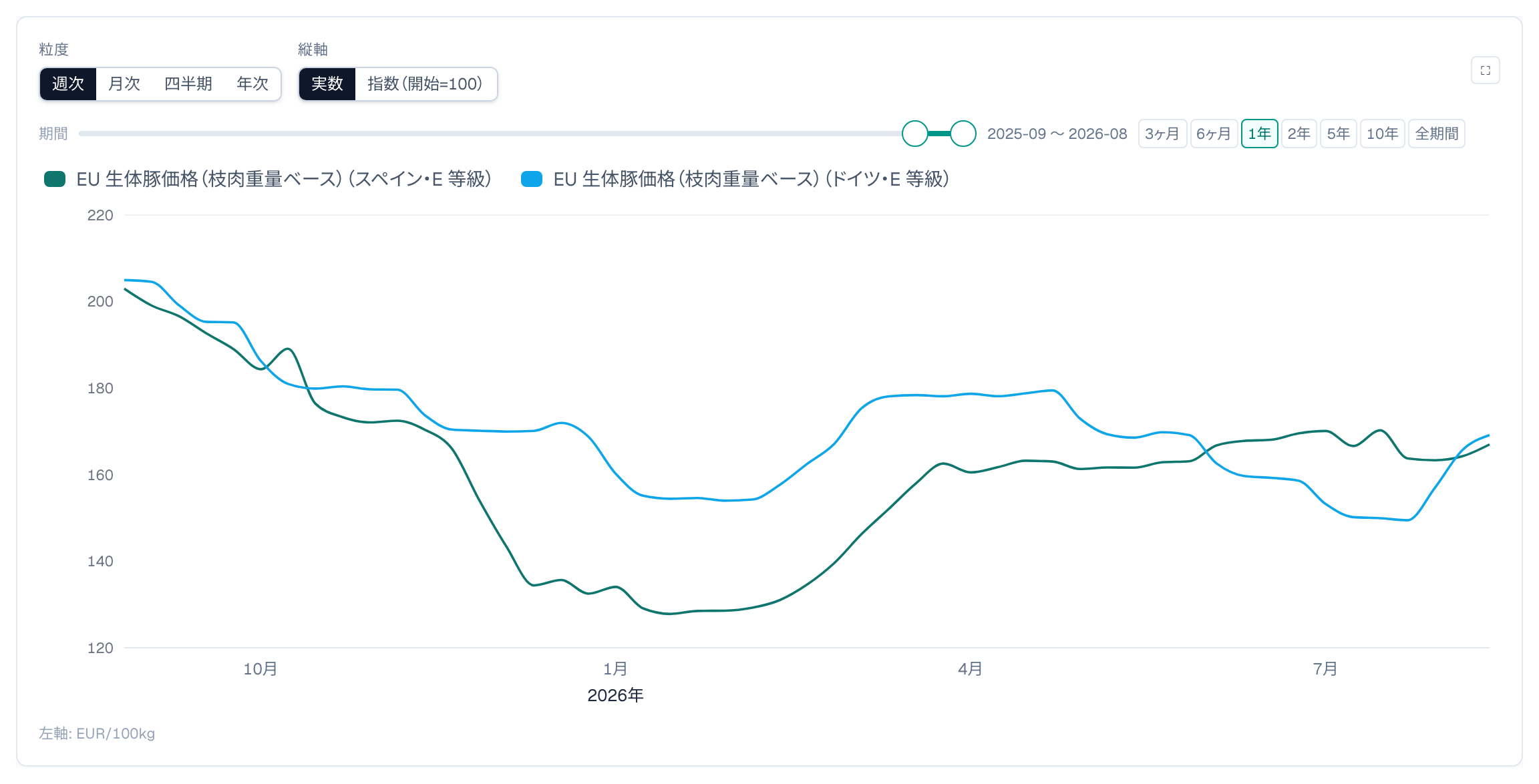The image size is (1539, 784).
Task: Click the 220 y-axis value
Action: coord(100,215)
